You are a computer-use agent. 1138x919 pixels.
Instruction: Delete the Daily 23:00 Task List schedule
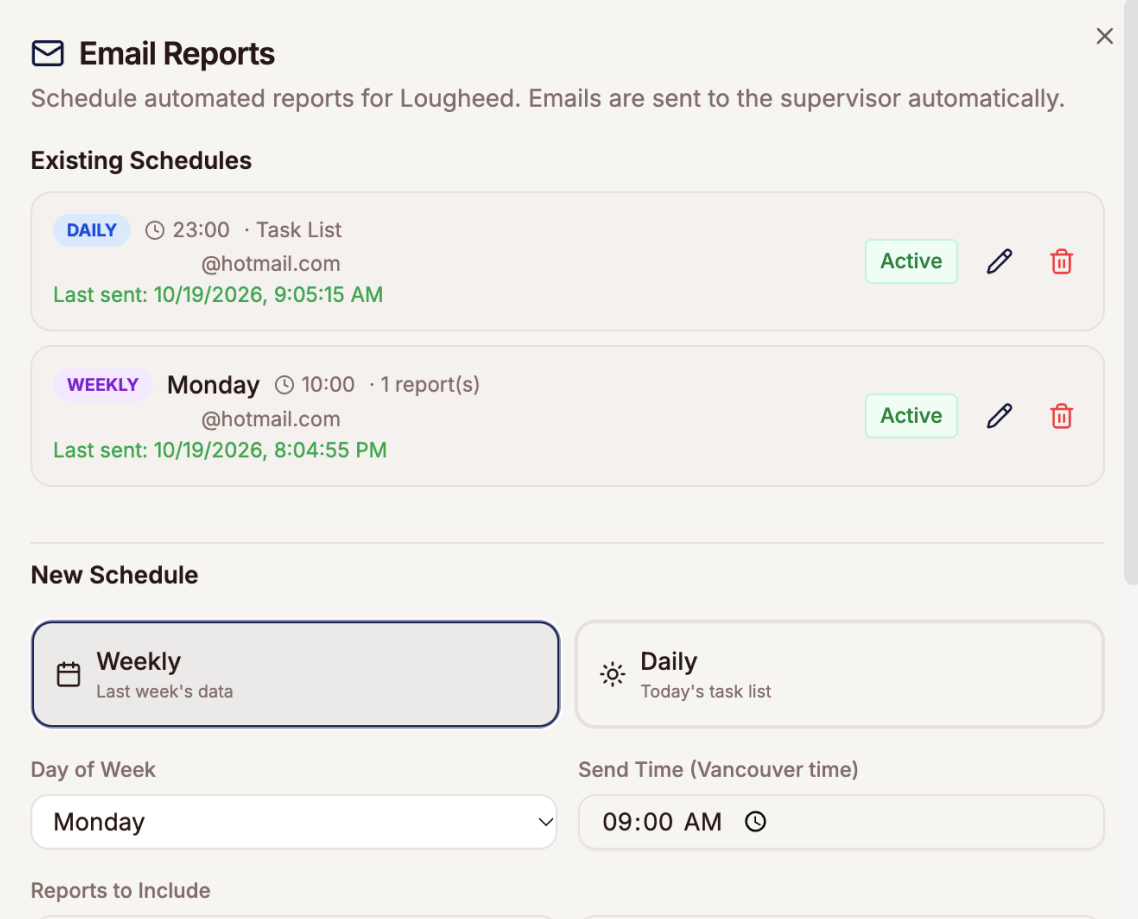tap(1061, 261)
